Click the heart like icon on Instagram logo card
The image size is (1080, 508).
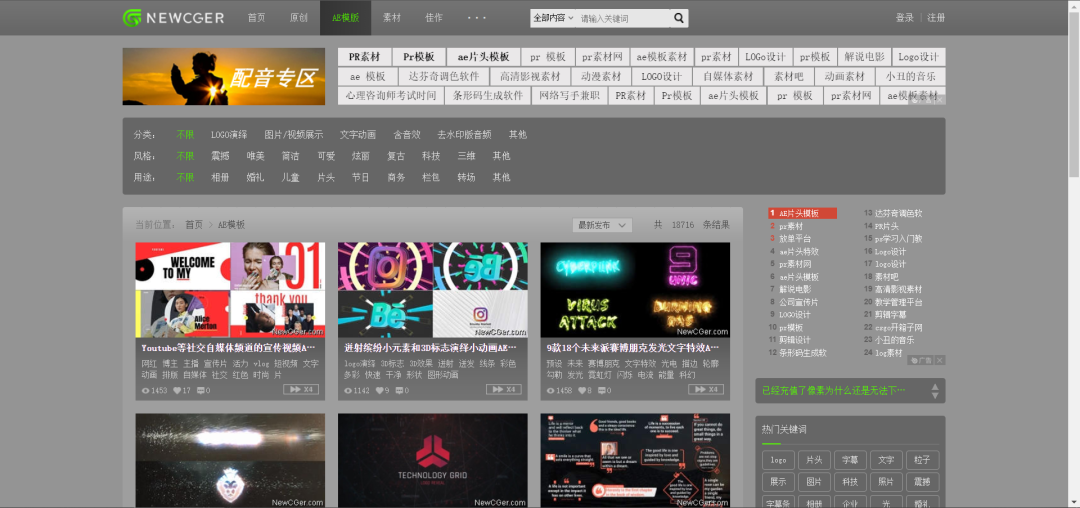point(381,390)
